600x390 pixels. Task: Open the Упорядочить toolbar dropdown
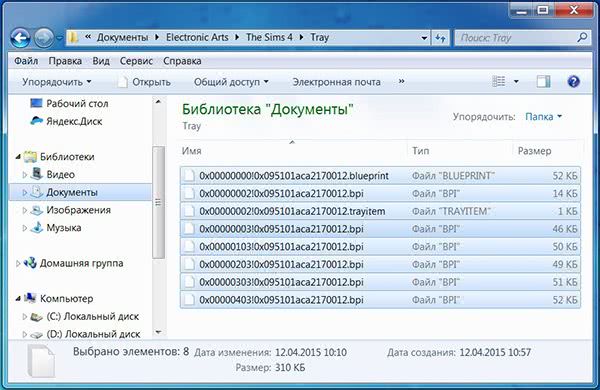[57, 82]
